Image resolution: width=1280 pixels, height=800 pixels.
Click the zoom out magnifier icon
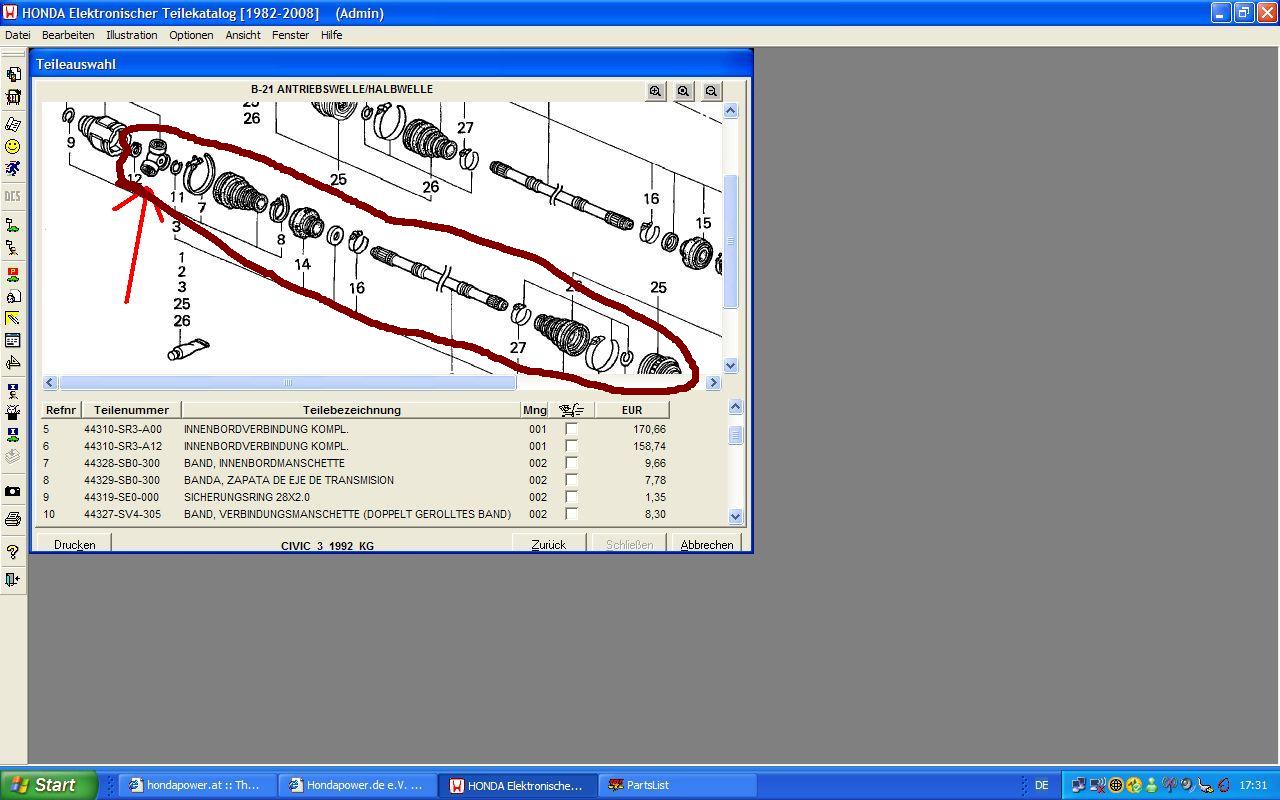(711, 91)
